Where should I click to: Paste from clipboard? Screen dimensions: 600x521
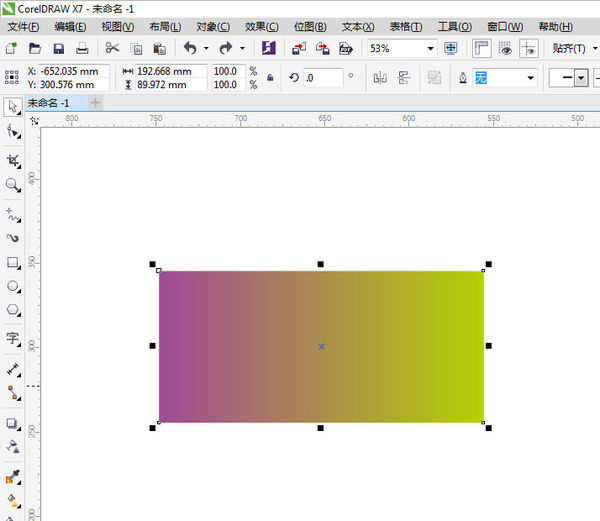pyautogui.click(x=160, y=49)
